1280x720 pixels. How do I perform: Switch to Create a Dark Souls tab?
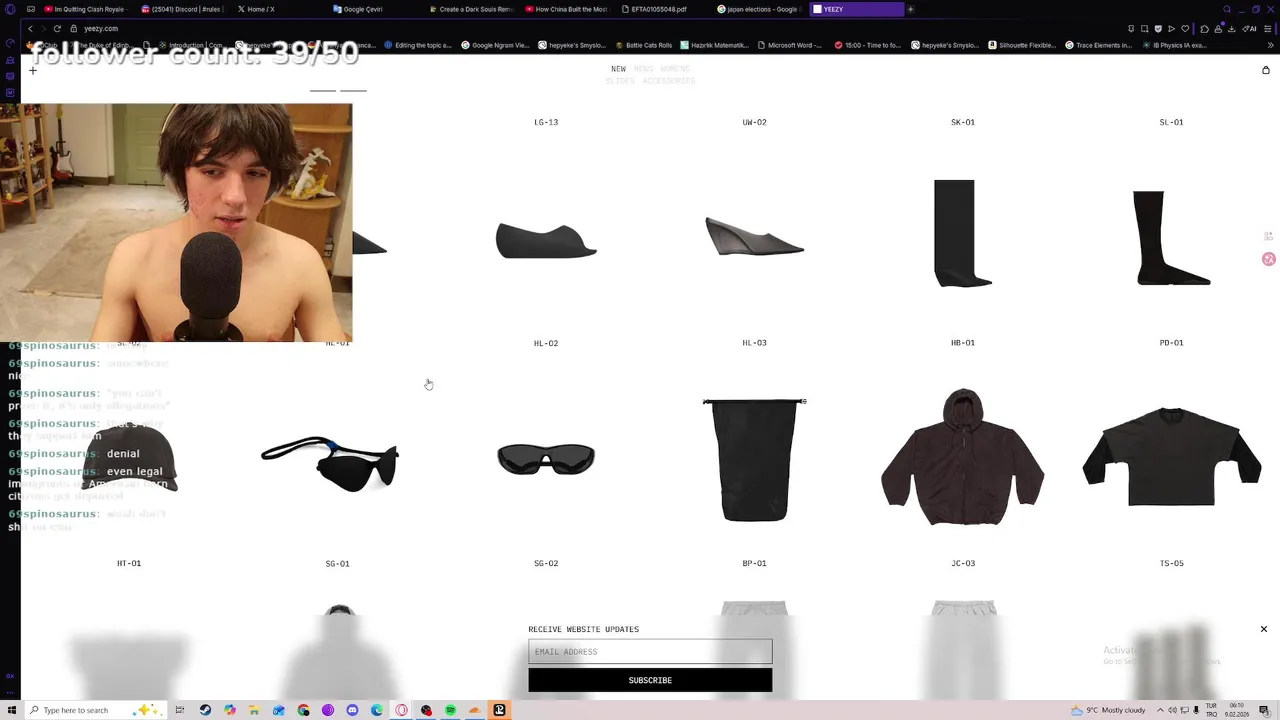[x=471, y=9]
